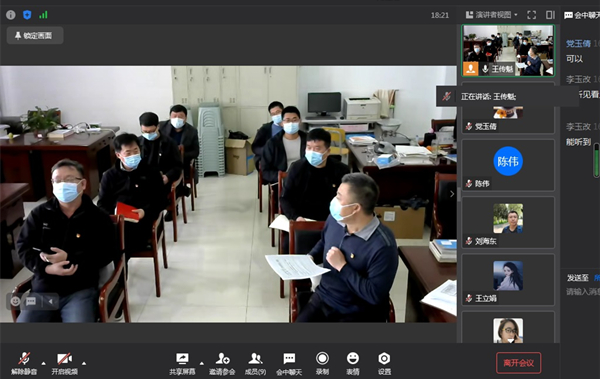Click the 锁定画面 pin button
600x379 pixels.
(x=35, y=36)
